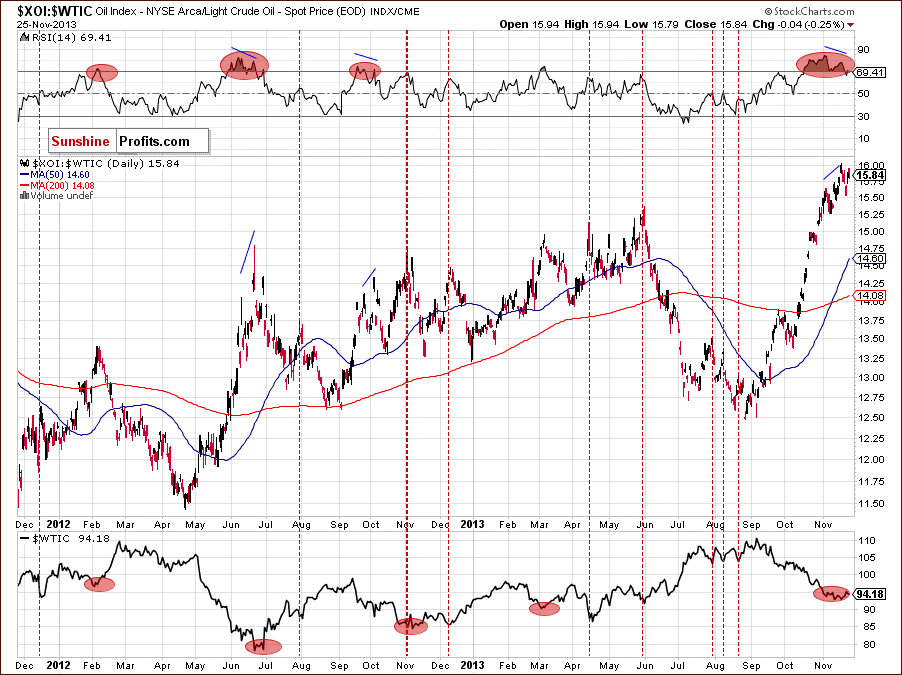The width and height of the screenshot is (902, 675).
Task: Click the WTIC axis label 110
Action: 866,541
